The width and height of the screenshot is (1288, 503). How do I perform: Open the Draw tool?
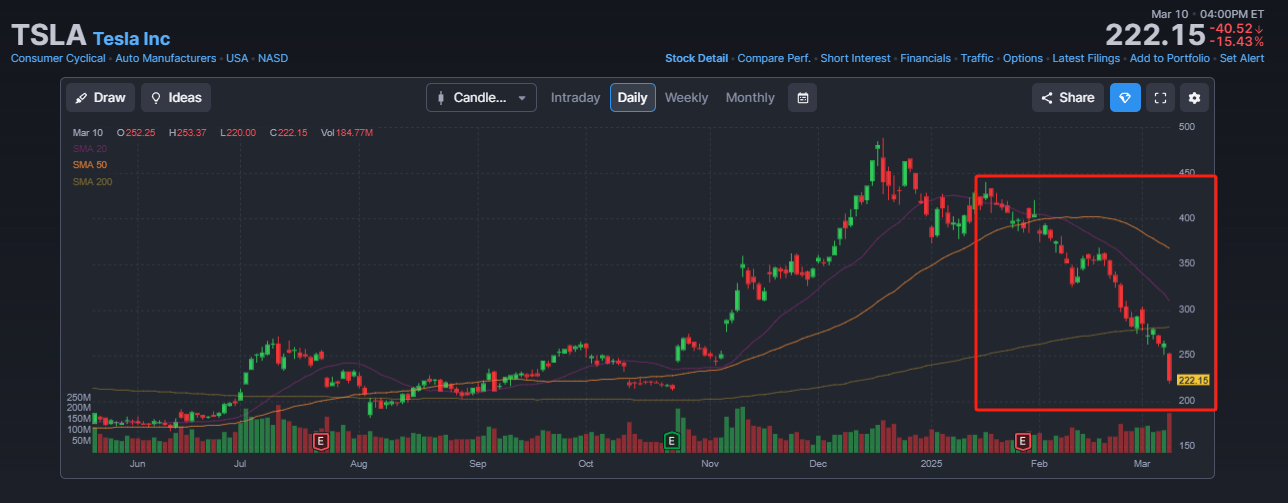pos(101,98)
